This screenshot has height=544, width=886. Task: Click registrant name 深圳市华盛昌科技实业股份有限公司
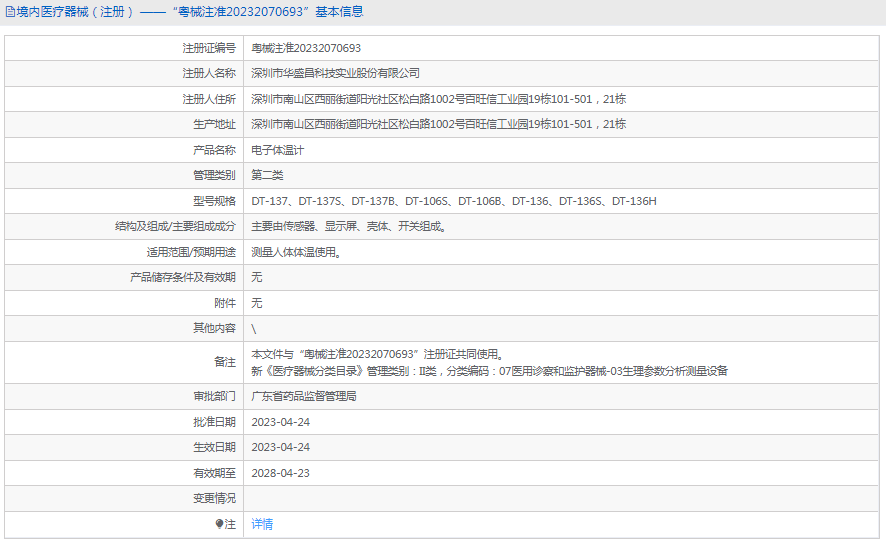point(336,73)
